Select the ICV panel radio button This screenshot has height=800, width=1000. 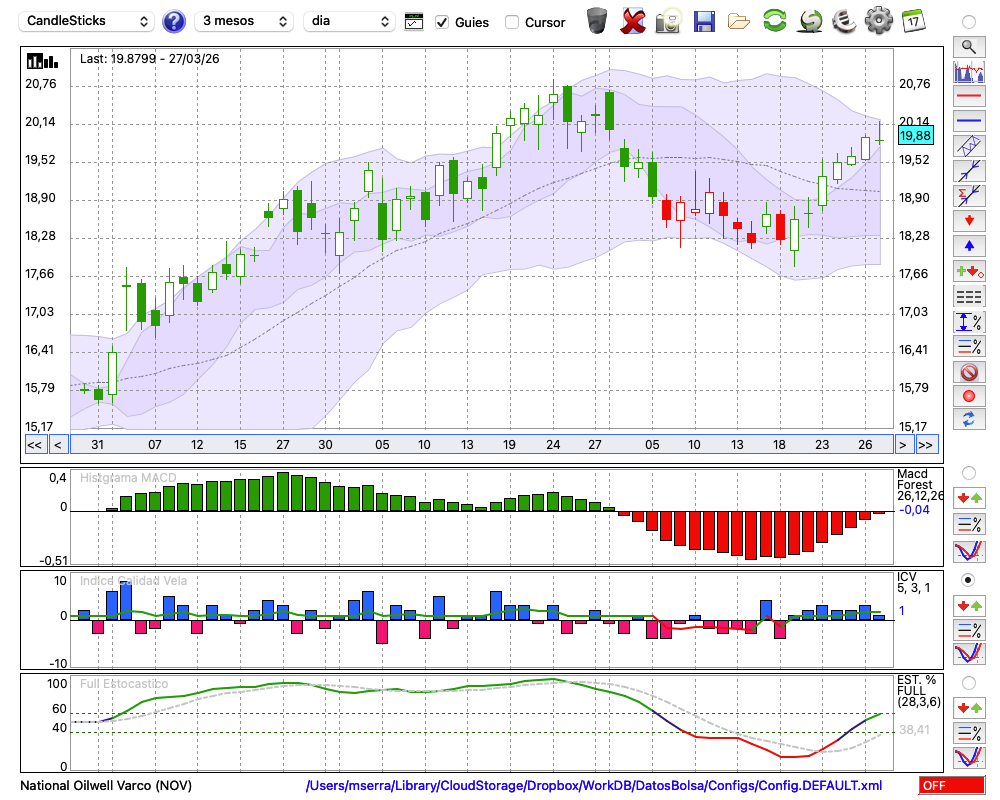click(969, 580)
